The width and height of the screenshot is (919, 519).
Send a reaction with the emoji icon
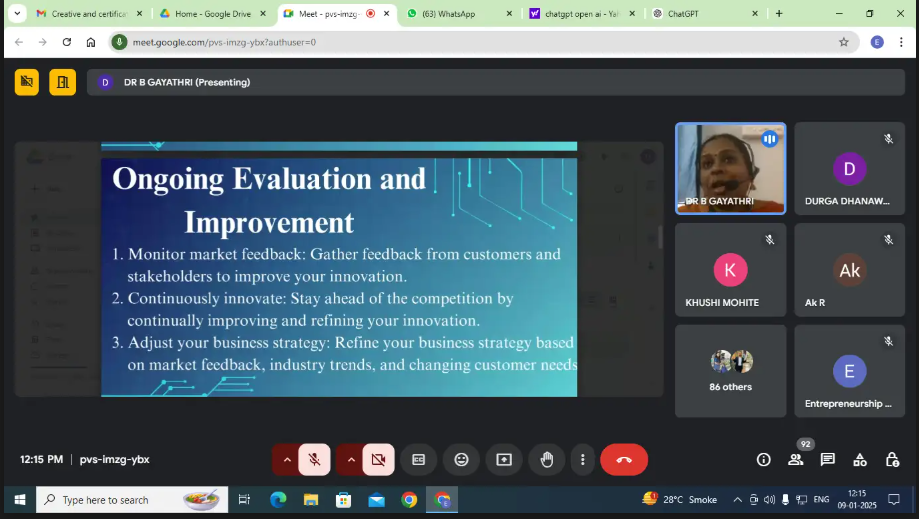coord(461,459)
